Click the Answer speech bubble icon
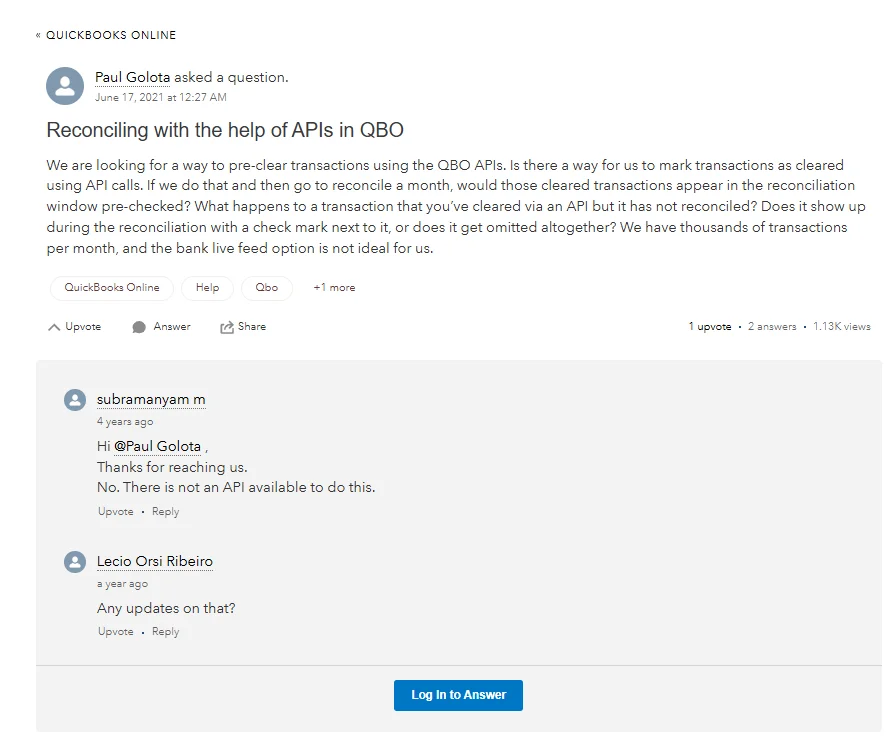The image size is (893, 745). [x=139, y=327]
